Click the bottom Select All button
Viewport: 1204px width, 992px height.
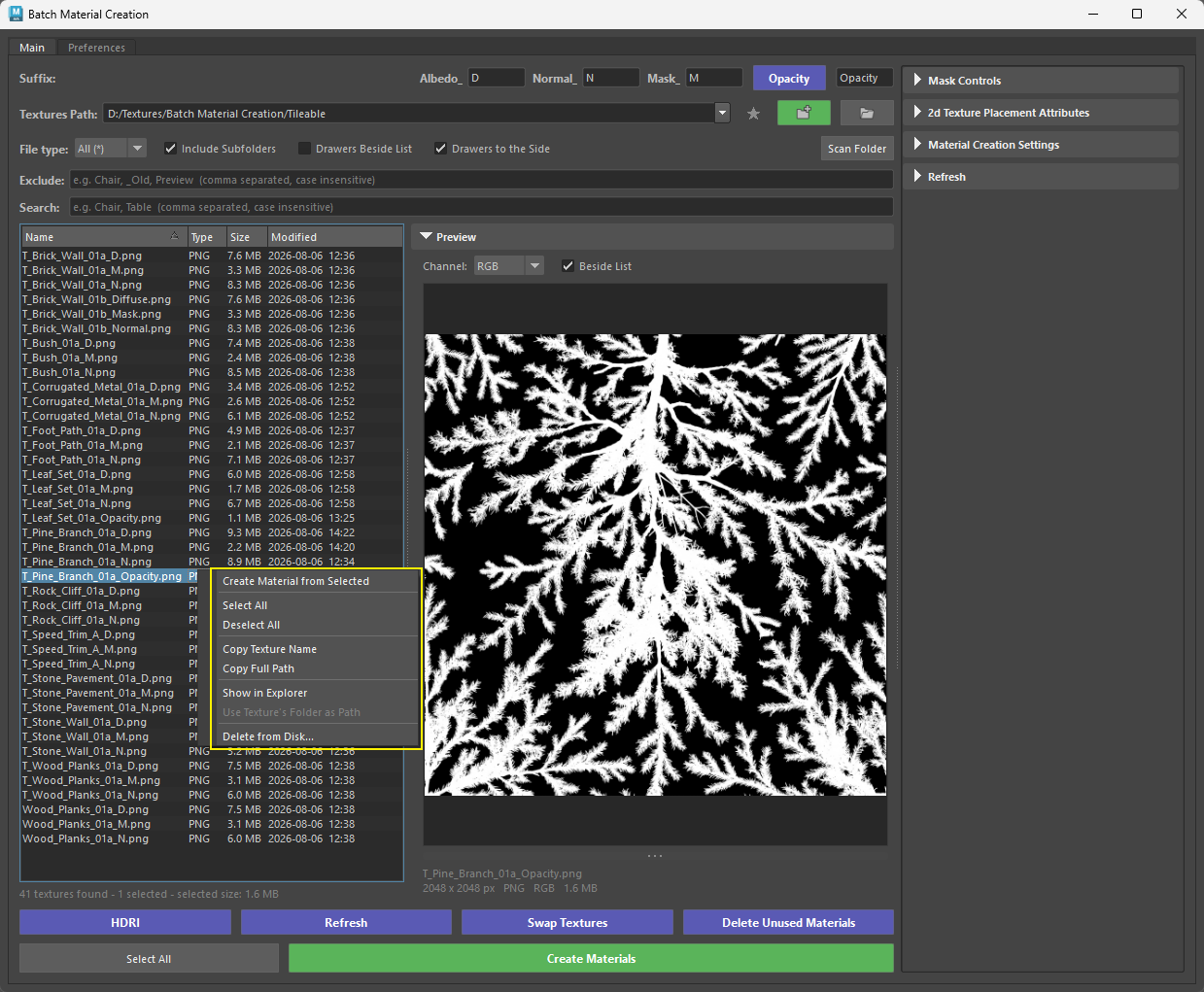(x=149, y=958)
